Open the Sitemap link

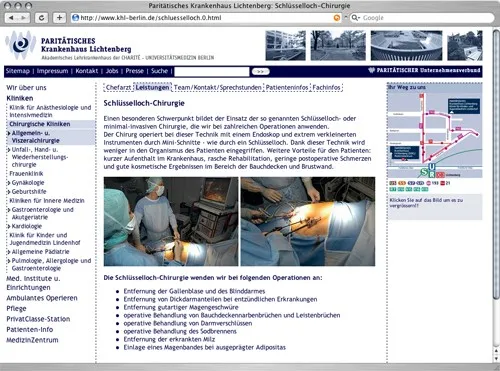point(18,71)
